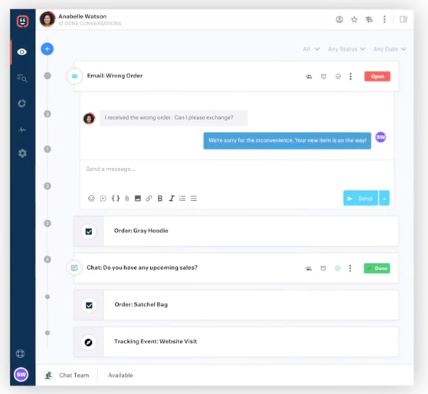Insert emoji in message composer

[91, 198]
